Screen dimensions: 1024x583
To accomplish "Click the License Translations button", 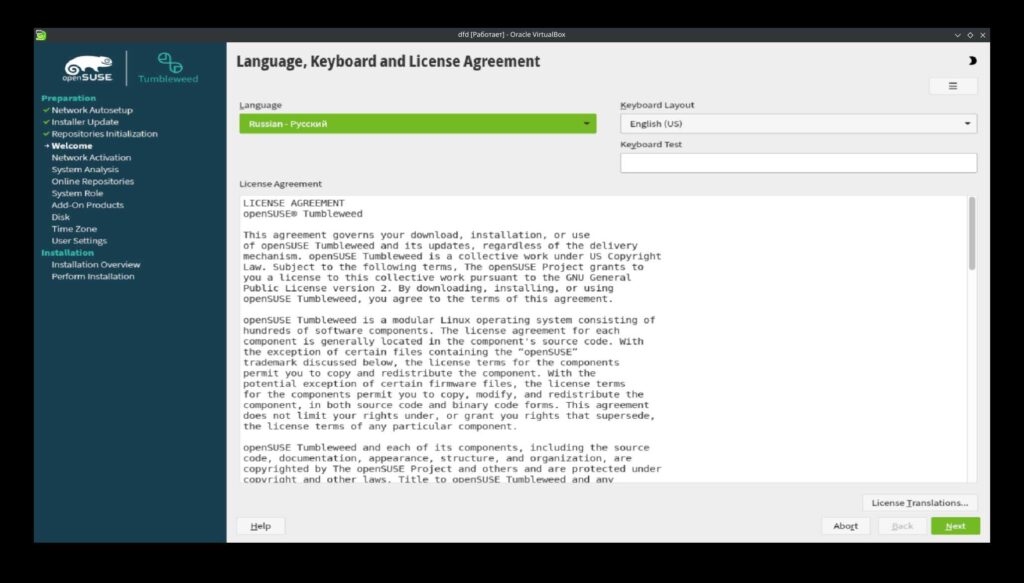I will coord(920,503).
